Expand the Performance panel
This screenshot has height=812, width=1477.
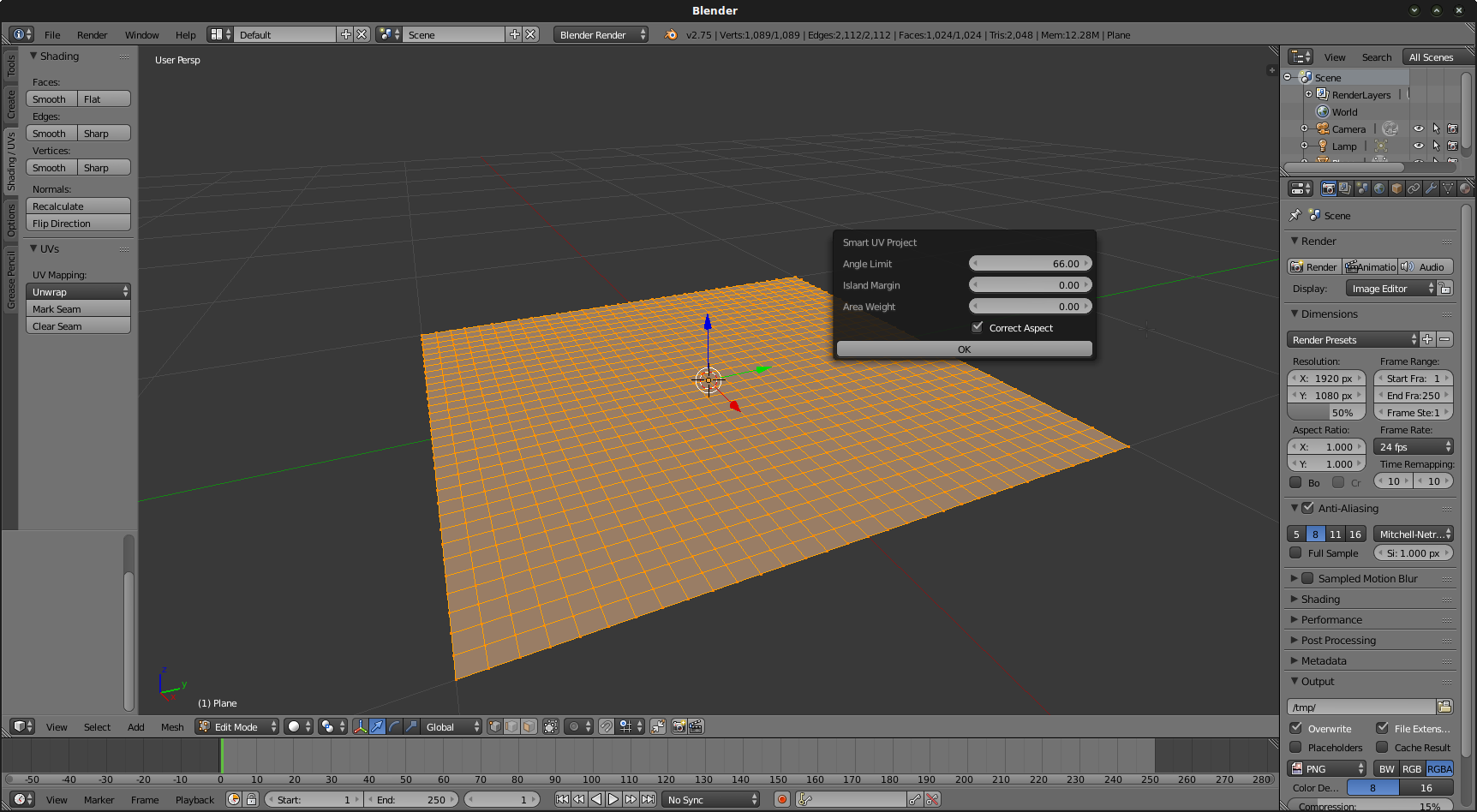1330,619
